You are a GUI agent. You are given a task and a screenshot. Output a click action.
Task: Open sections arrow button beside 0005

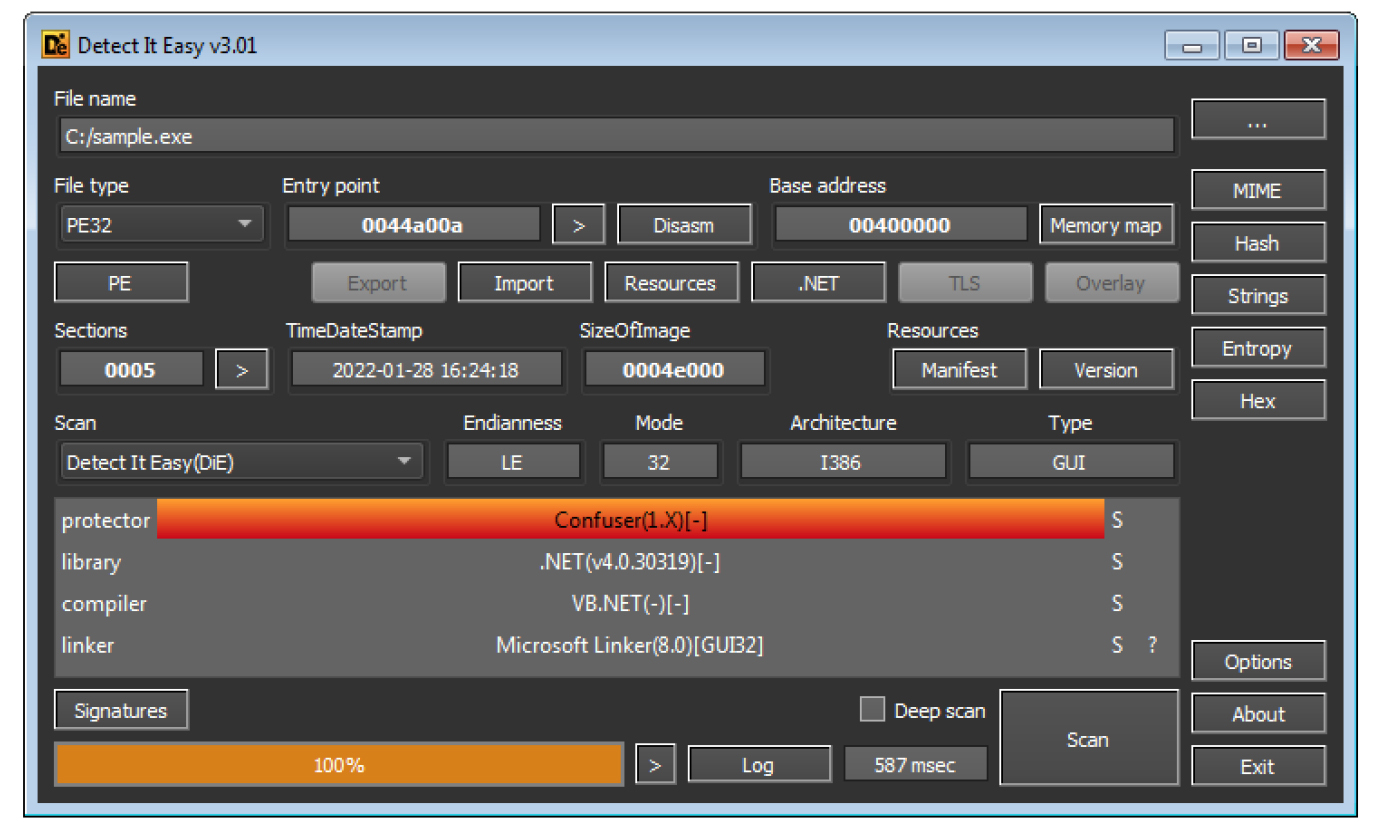(242, 370)
